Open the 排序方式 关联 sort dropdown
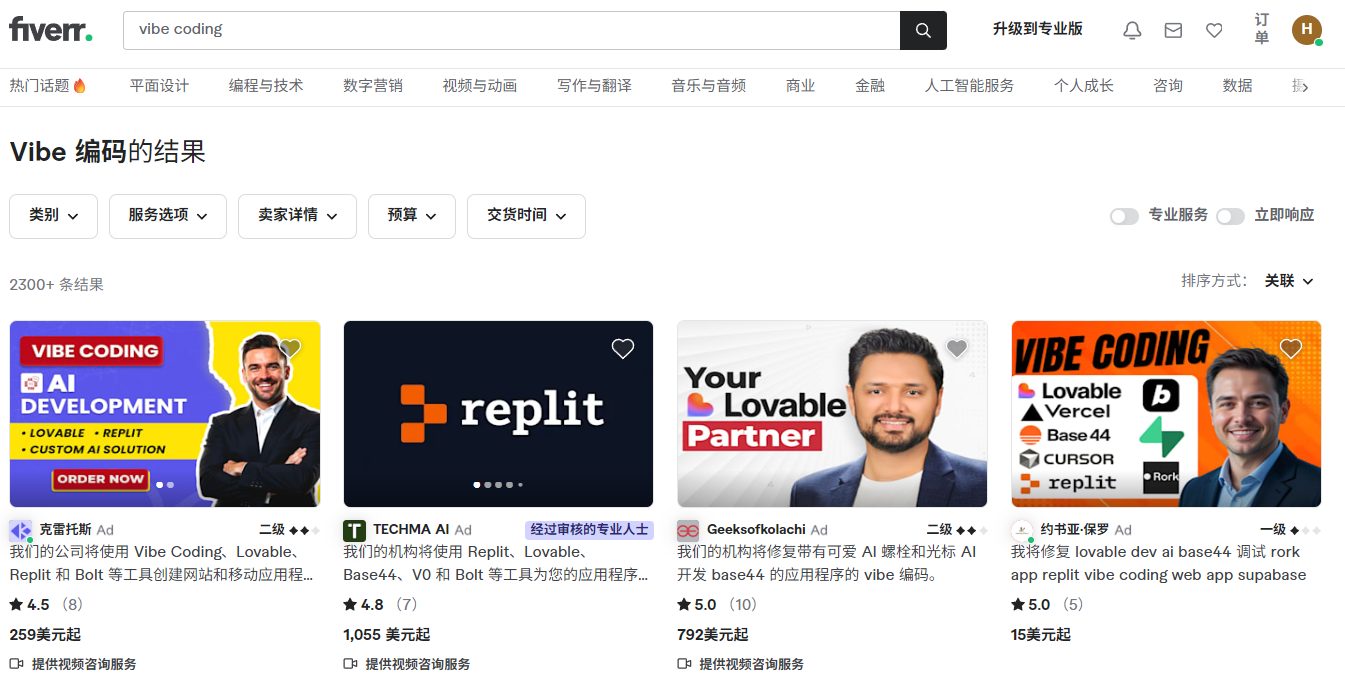 click(1289, 281)
